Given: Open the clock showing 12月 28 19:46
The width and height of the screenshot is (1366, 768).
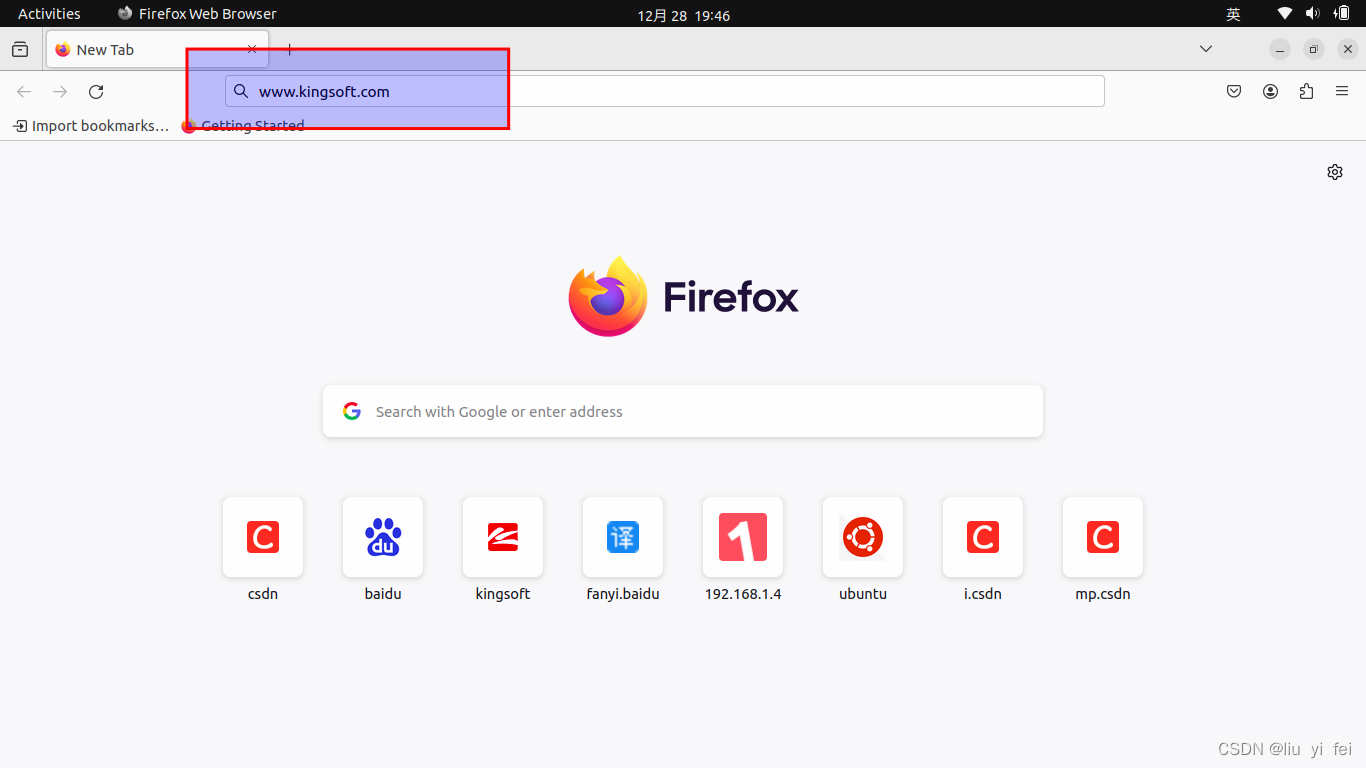Looking at the screenshot, I should (684, 15).
